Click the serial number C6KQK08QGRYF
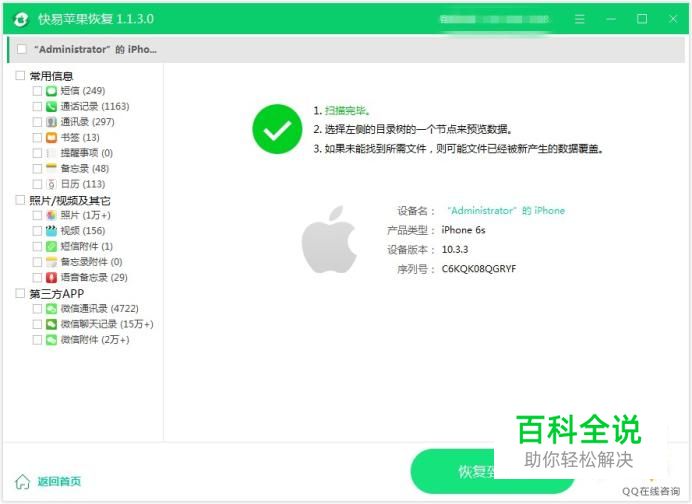This screenshot has height=504, width=692. click(479, 269)
